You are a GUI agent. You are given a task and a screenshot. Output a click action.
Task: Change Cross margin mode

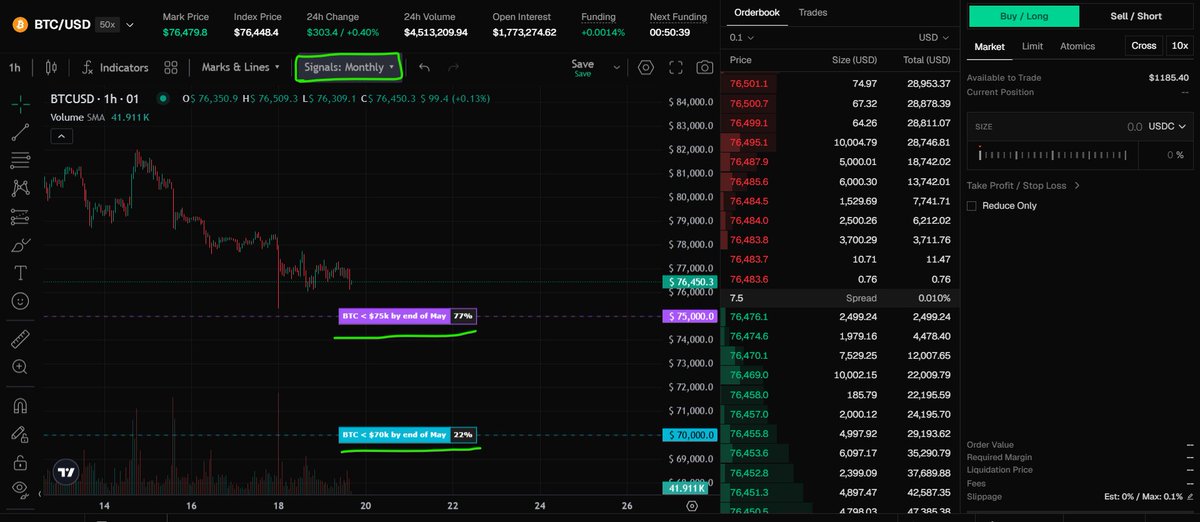point(1144,46)
